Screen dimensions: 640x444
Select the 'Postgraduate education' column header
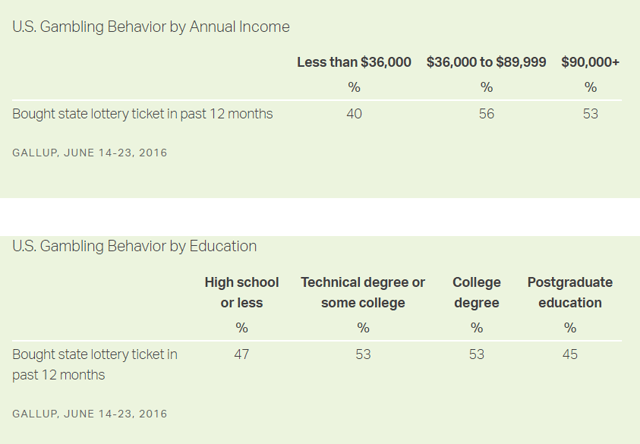click(570, 292)
